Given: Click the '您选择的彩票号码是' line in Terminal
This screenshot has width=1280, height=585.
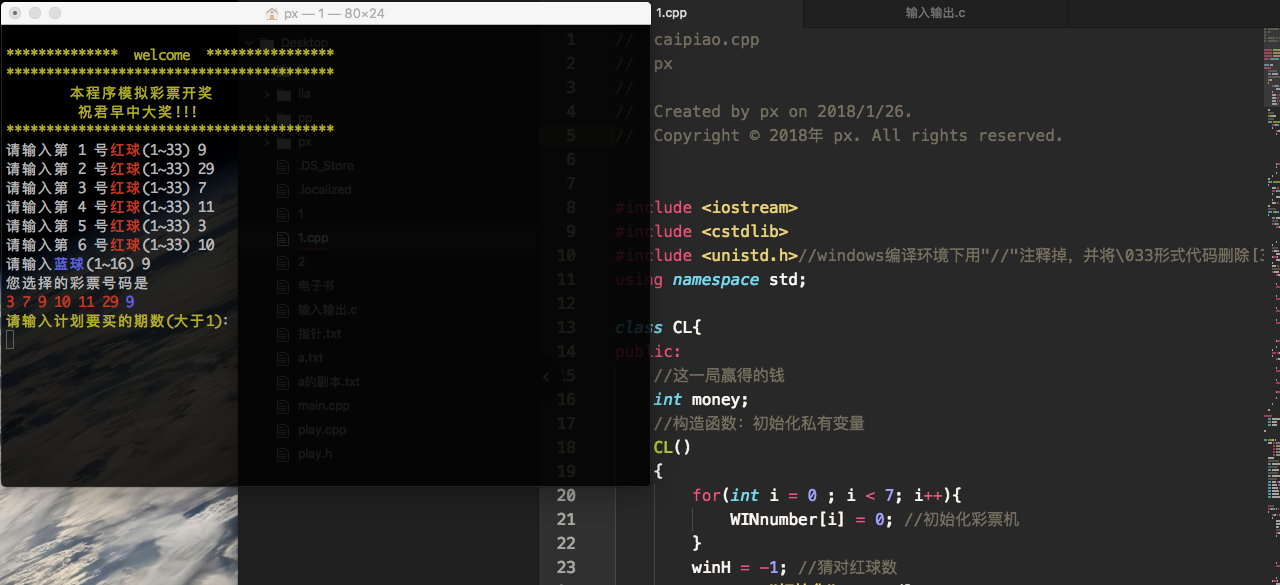Looking at the screenshot, I should (x=77, y=283).
